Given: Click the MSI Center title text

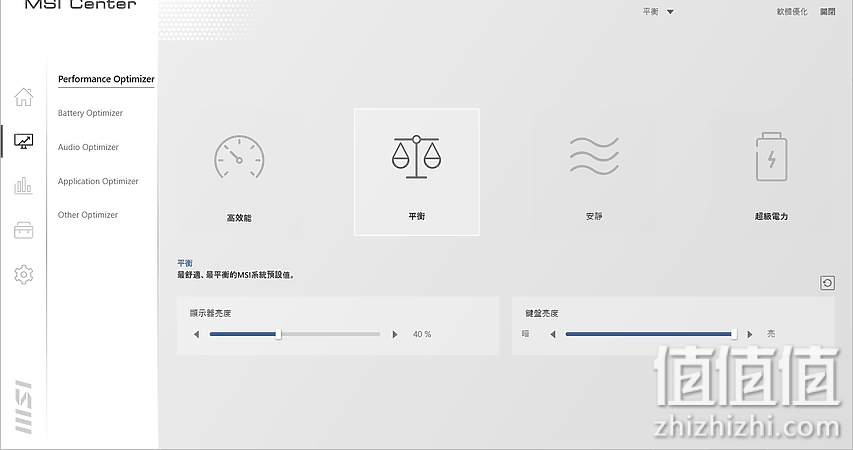Looking at the screenshot, I should click(81, 5).
